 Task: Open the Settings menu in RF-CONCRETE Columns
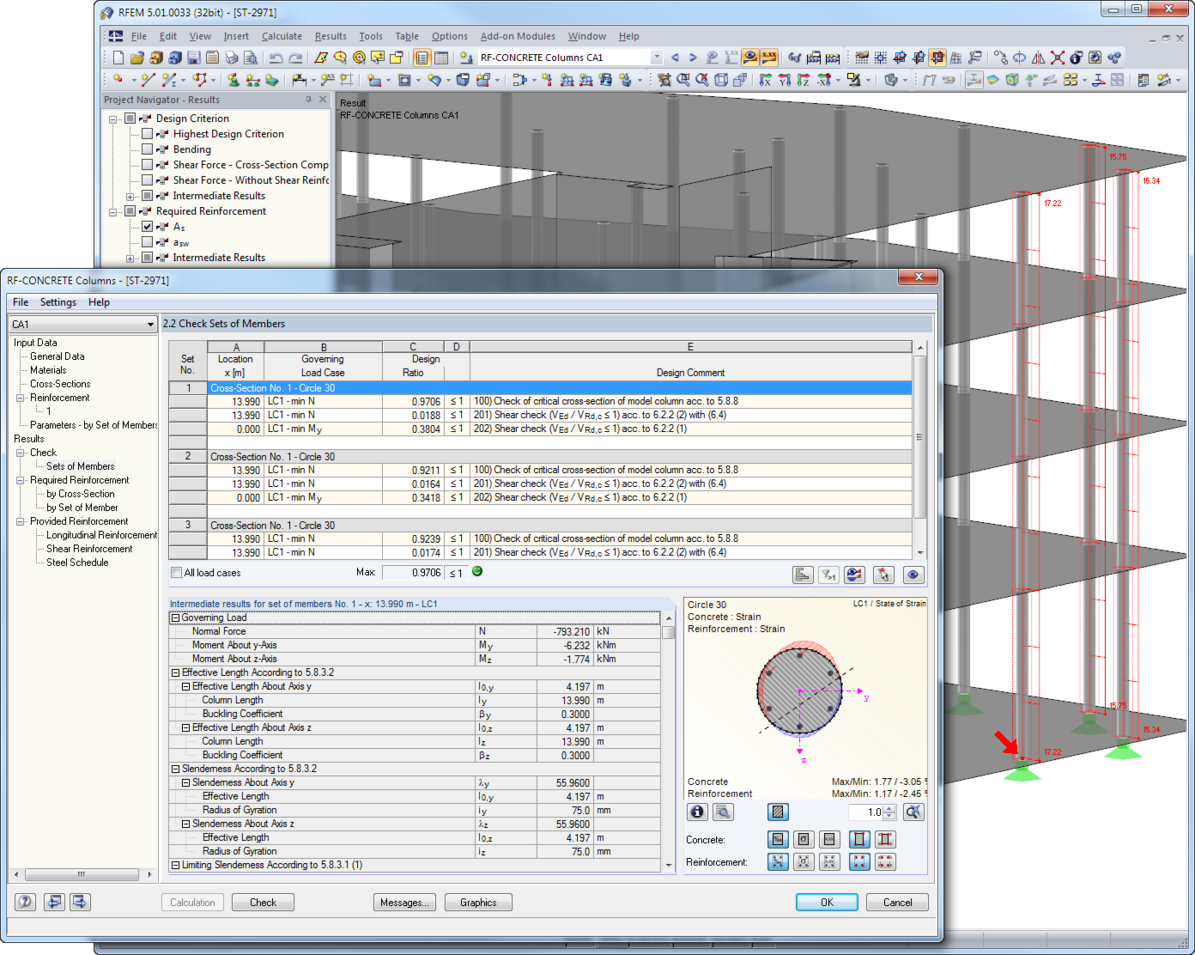tap(58, 302)
